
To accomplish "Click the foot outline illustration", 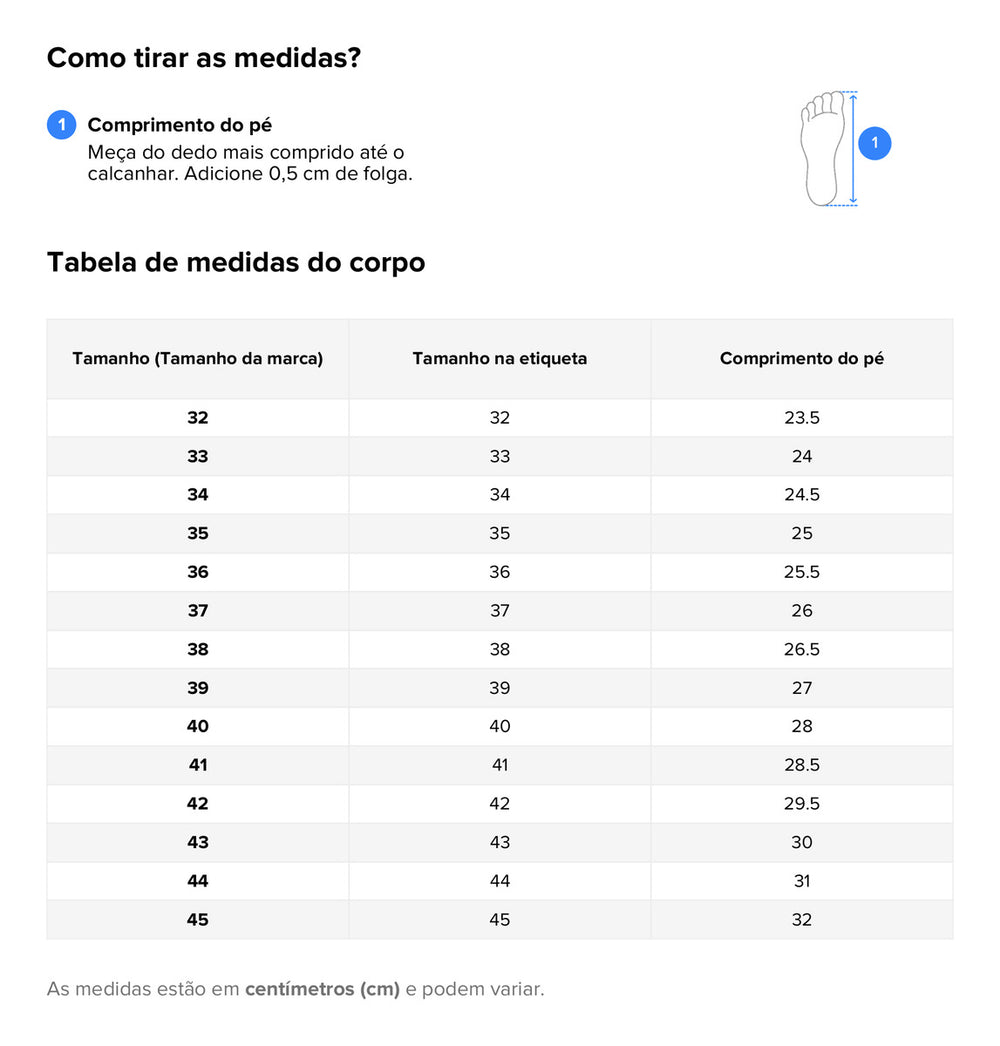I will [822, 148].
